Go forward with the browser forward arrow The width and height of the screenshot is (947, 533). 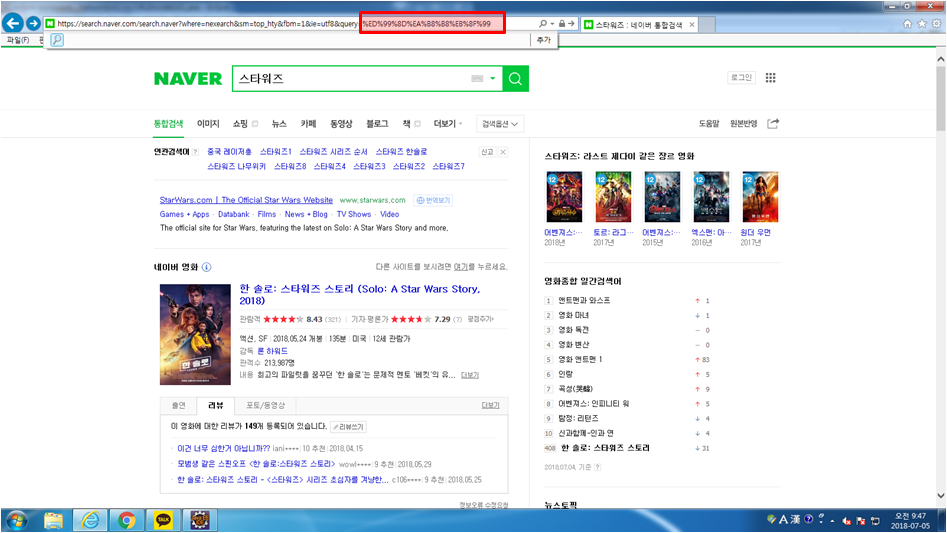point(33,24)
